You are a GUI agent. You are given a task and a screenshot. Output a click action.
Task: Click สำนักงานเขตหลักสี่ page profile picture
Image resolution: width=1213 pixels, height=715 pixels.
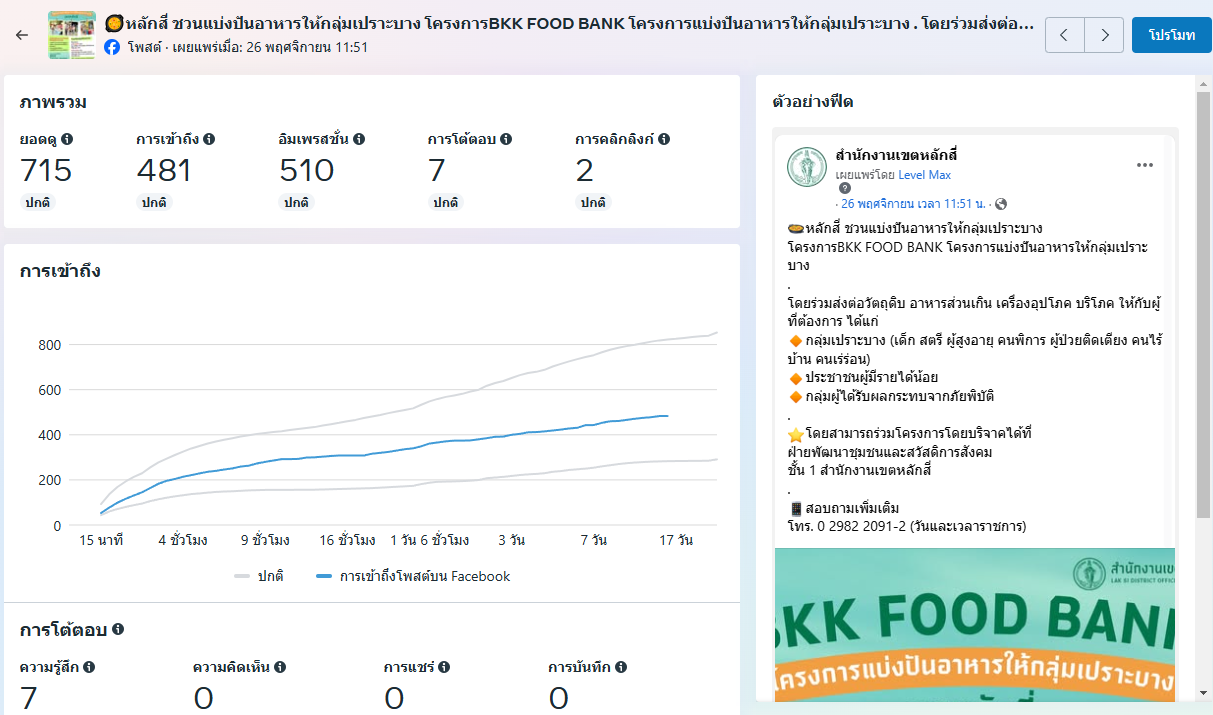pyautogui.click(x=806, y=167)
